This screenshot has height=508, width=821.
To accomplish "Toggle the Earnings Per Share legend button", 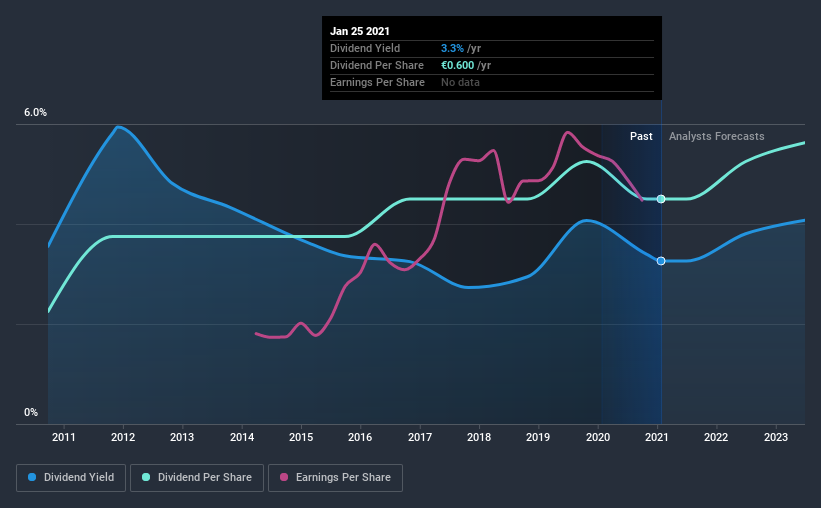I will point(335,478).
